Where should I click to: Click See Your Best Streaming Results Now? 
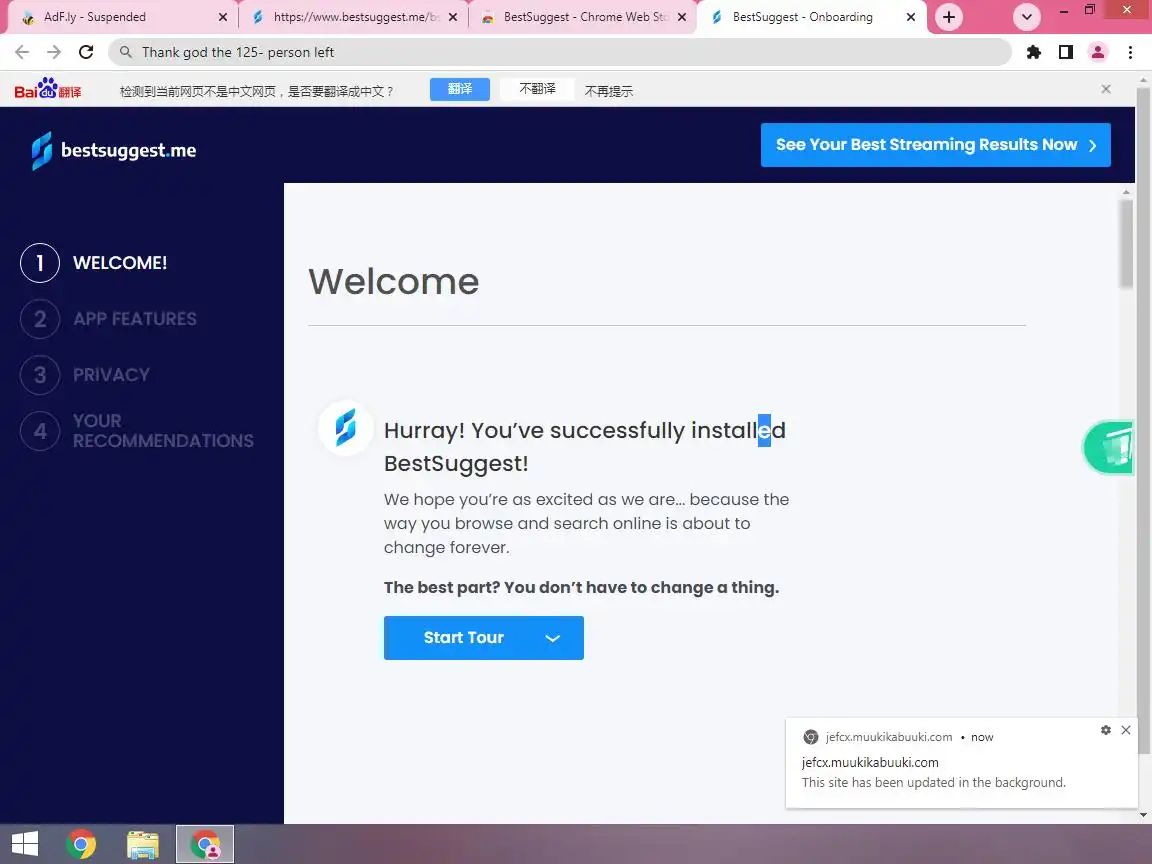(x=935, y=145)
